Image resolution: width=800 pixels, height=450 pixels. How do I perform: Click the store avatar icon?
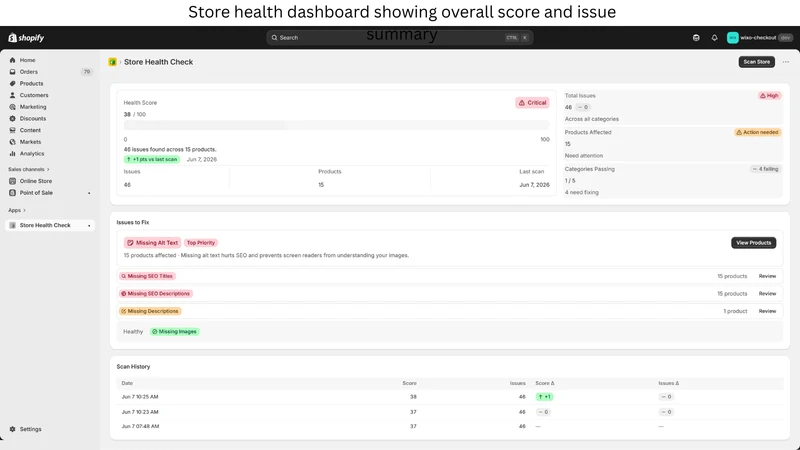(x=733, y=38)
